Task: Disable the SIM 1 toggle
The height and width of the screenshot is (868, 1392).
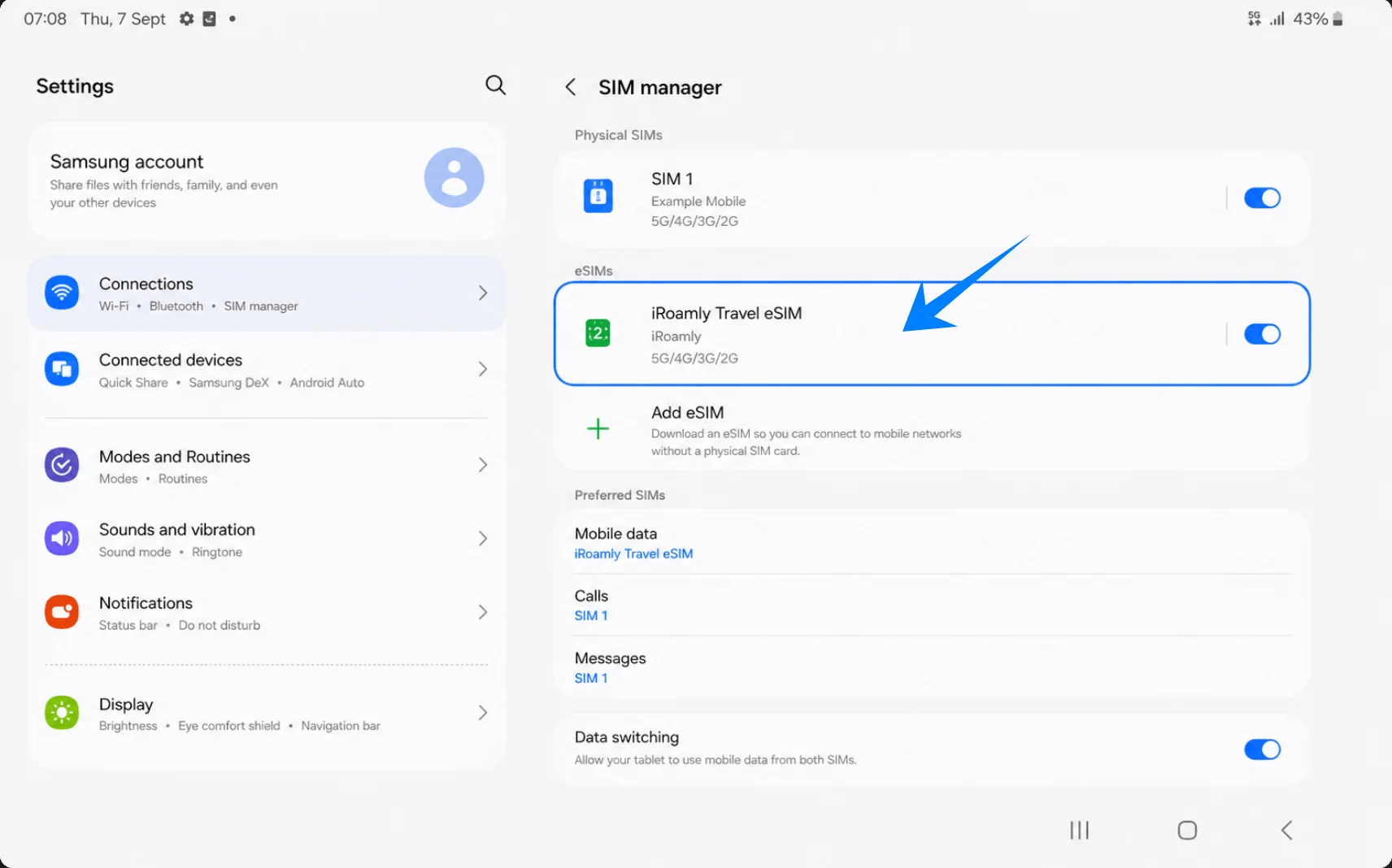Action: click(1262, 197)
